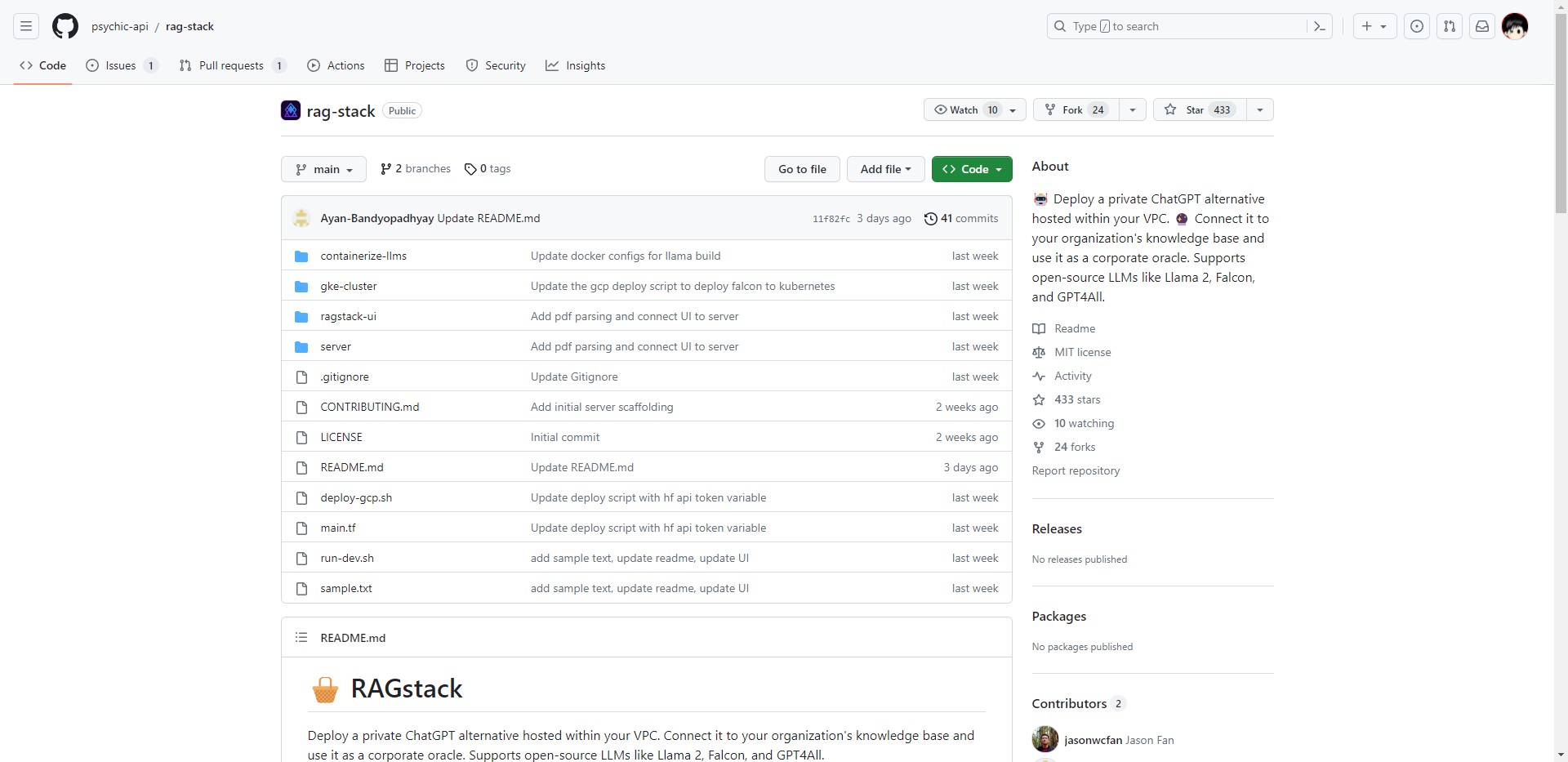Screen dimensions: 1568x762
Task: Click the server folder icon
Action: coord(301,346)
